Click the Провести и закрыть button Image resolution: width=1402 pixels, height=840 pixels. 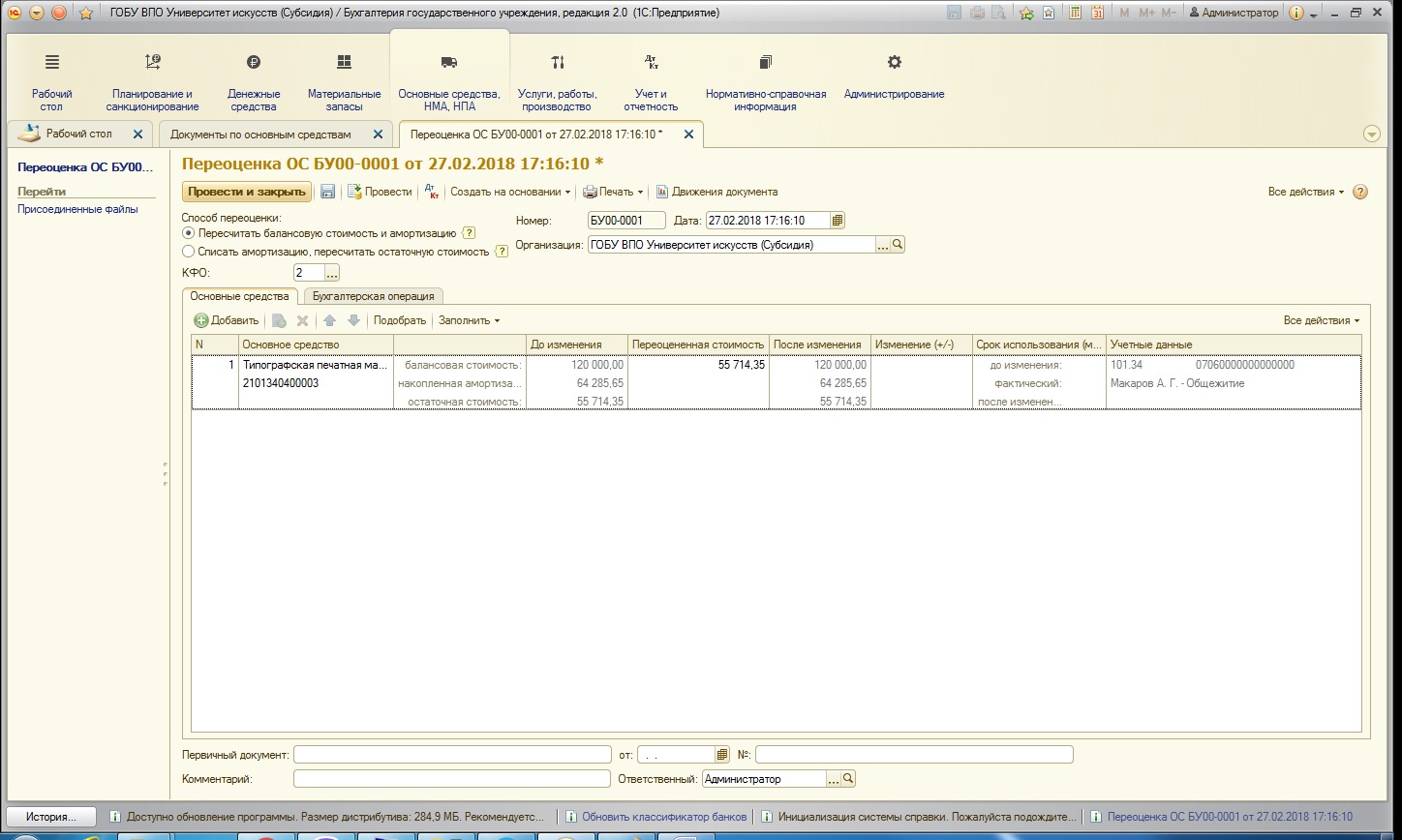pyautogui.click(x=247, y=192)
